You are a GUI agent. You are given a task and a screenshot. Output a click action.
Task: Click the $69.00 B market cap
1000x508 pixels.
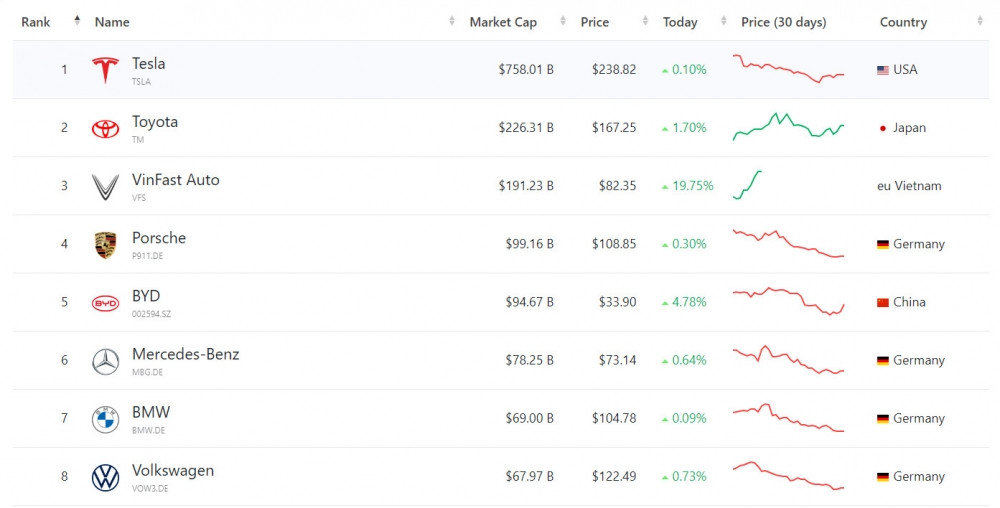tap(529, 418)
